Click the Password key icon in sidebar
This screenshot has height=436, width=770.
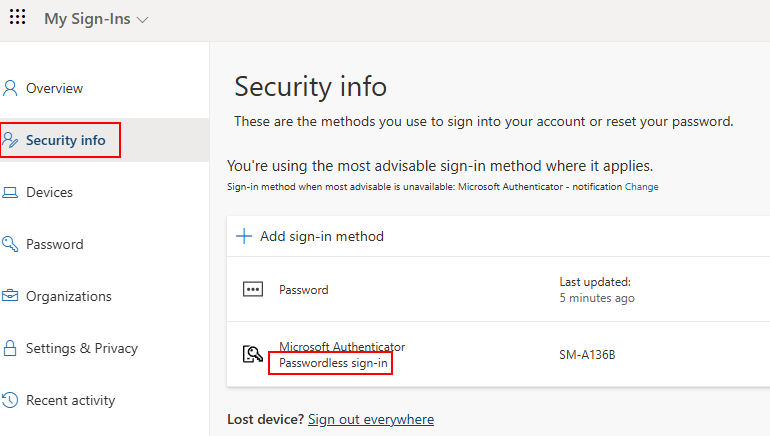point(10,244)
